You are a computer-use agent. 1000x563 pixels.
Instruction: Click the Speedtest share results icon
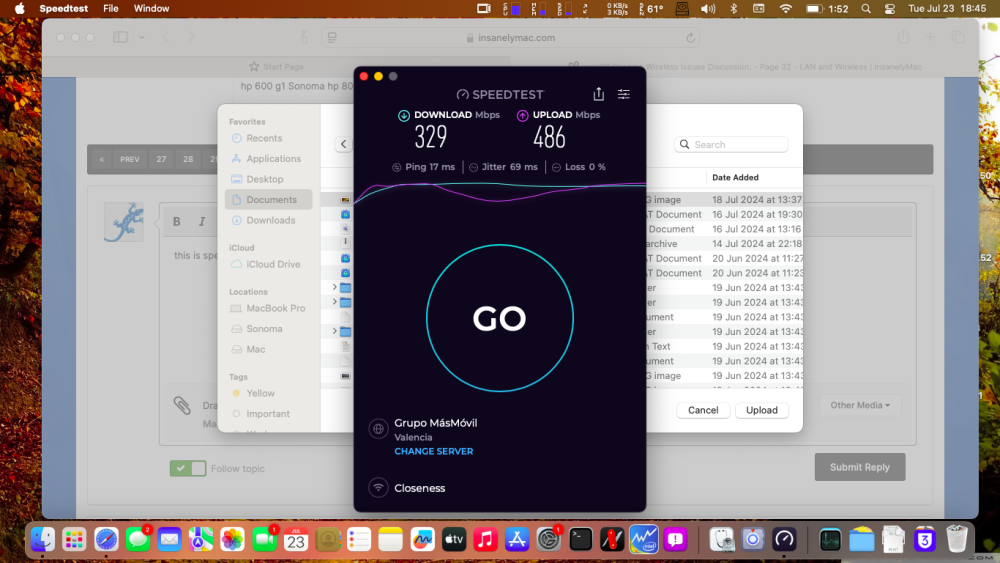(x=598, y=94)
